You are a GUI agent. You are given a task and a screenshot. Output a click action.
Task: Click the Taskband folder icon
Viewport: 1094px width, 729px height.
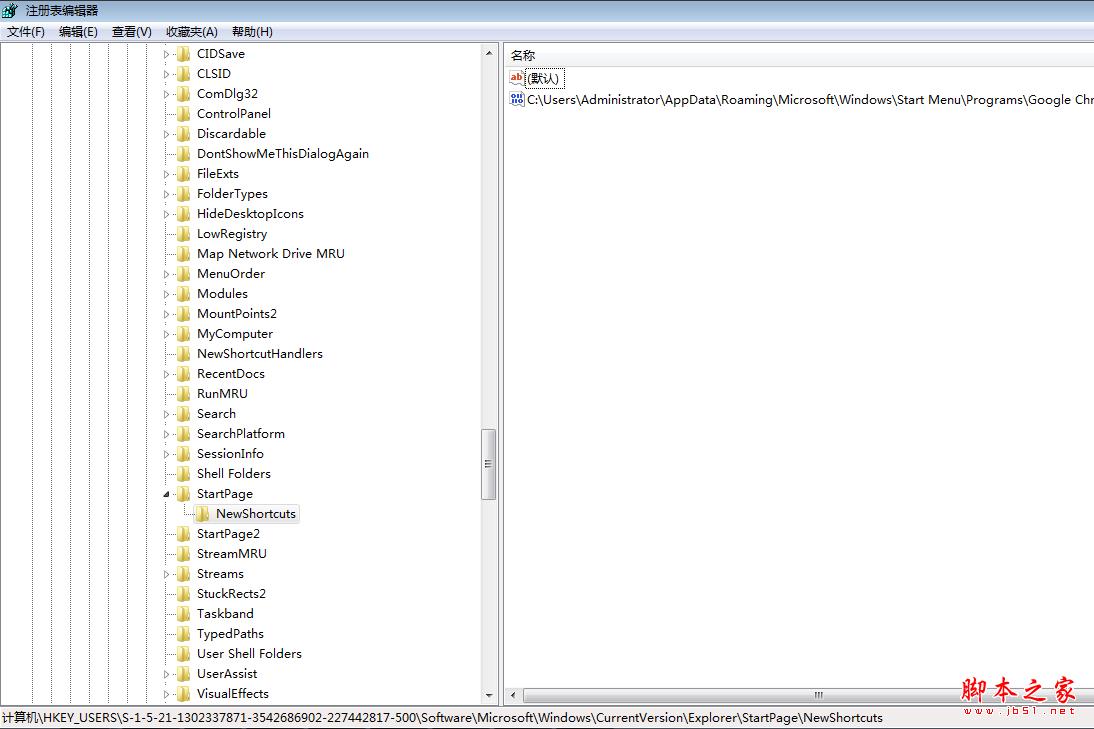click(x=183, y=614)
